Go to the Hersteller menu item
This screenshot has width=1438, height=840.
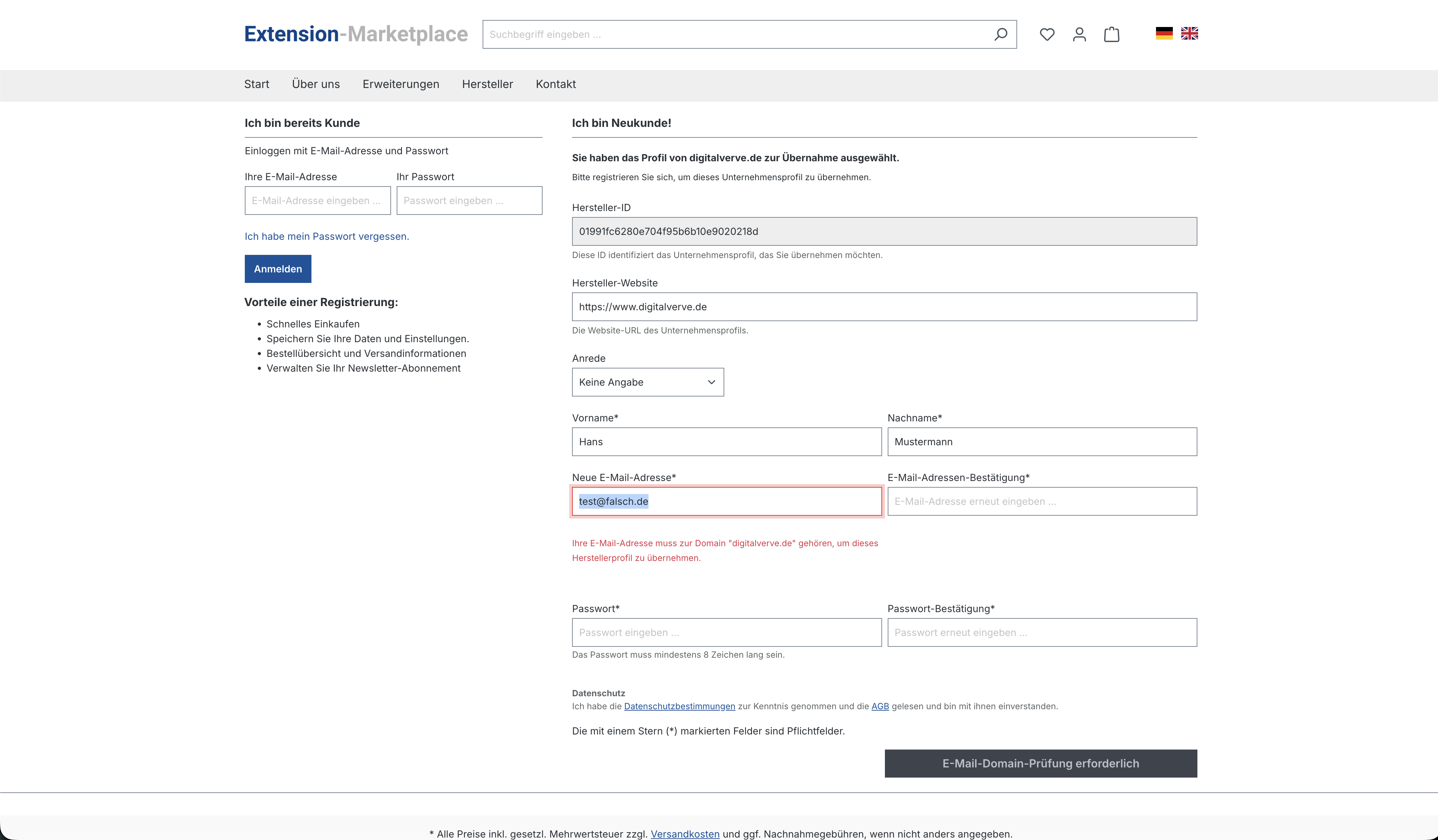point(487,84)
